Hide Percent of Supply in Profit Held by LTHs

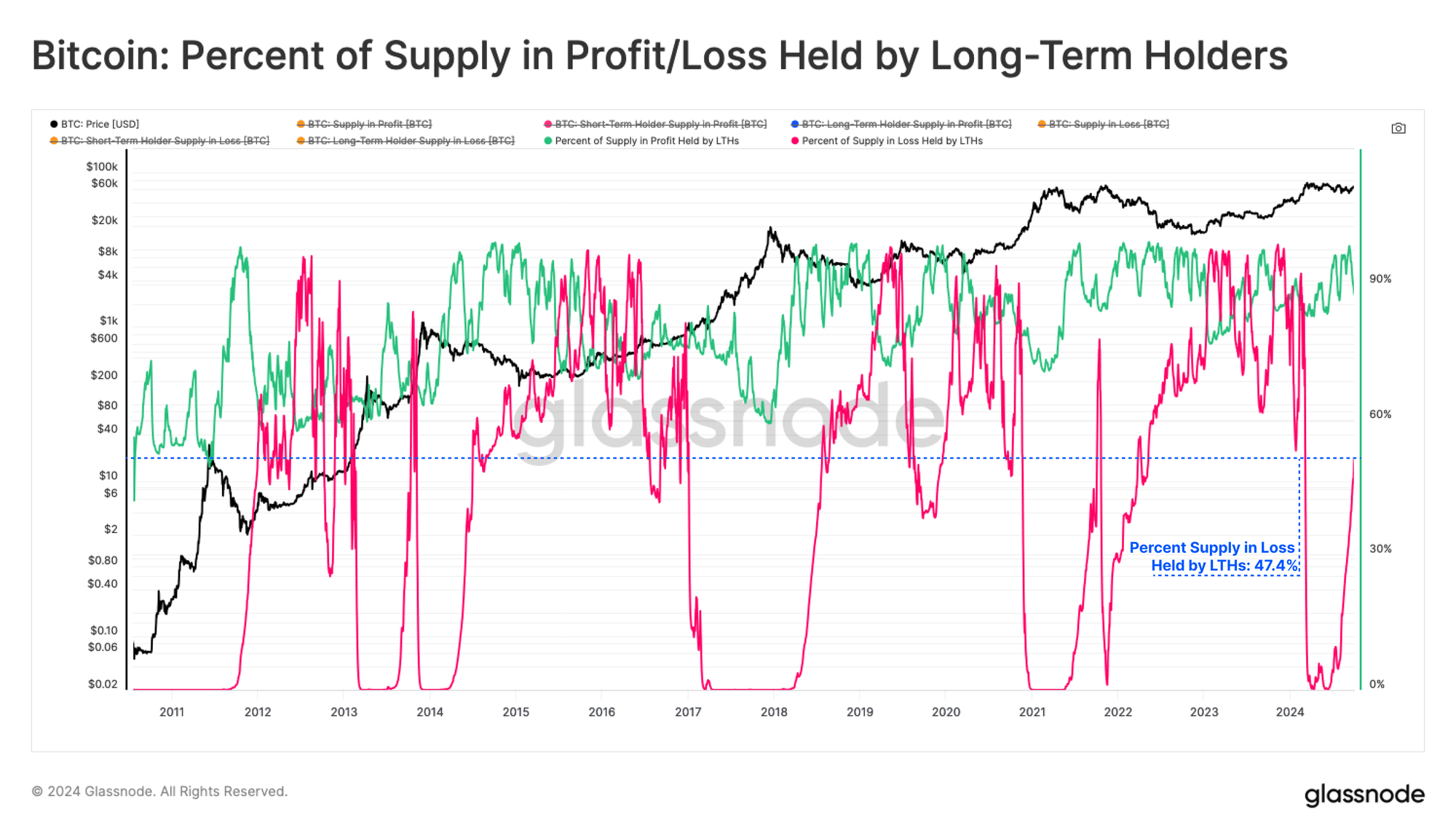[646, 141]
